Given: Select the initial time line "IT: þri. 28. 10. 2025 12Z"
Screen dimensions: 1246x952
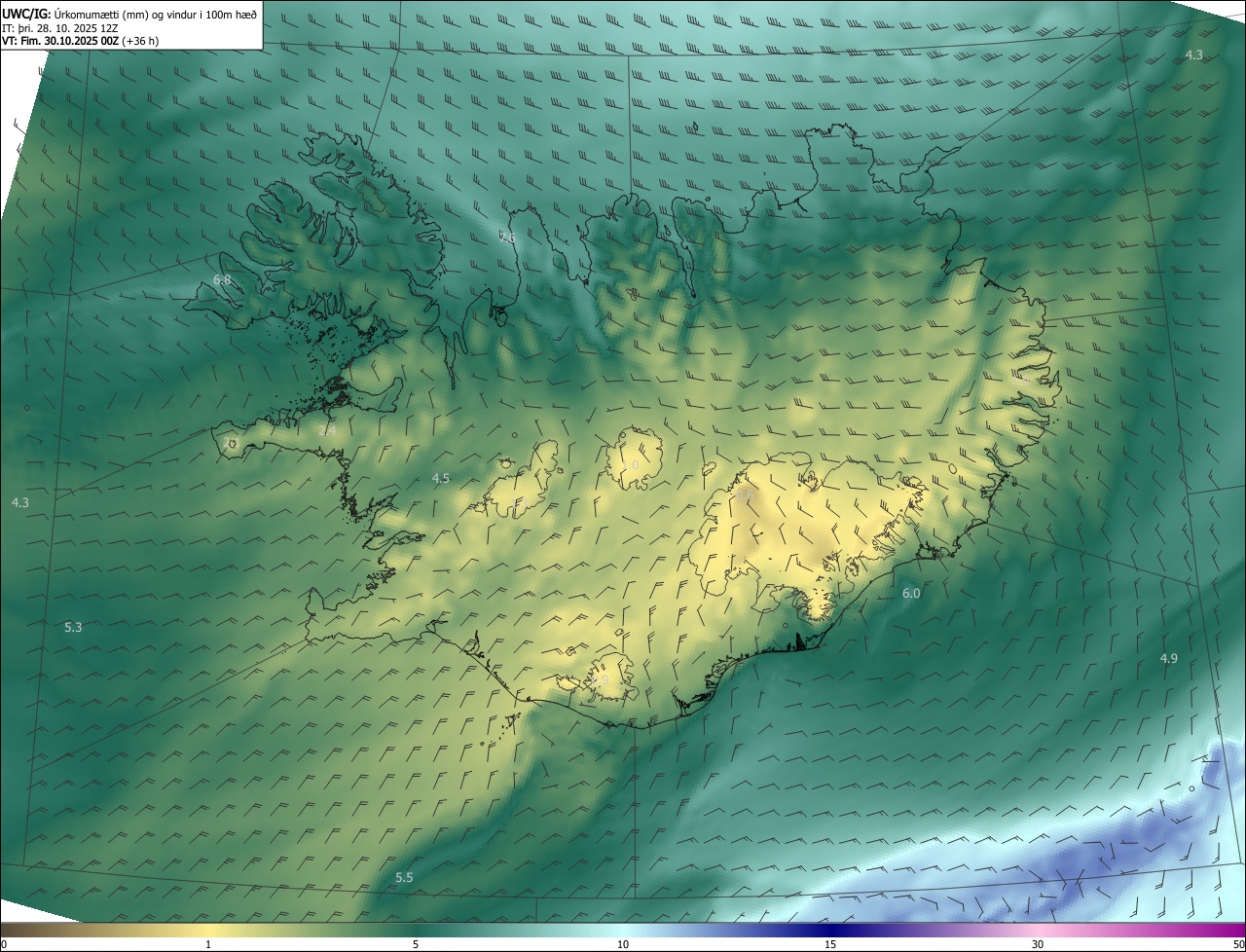Looking at the screenshot, I should [x=59, y=28].
